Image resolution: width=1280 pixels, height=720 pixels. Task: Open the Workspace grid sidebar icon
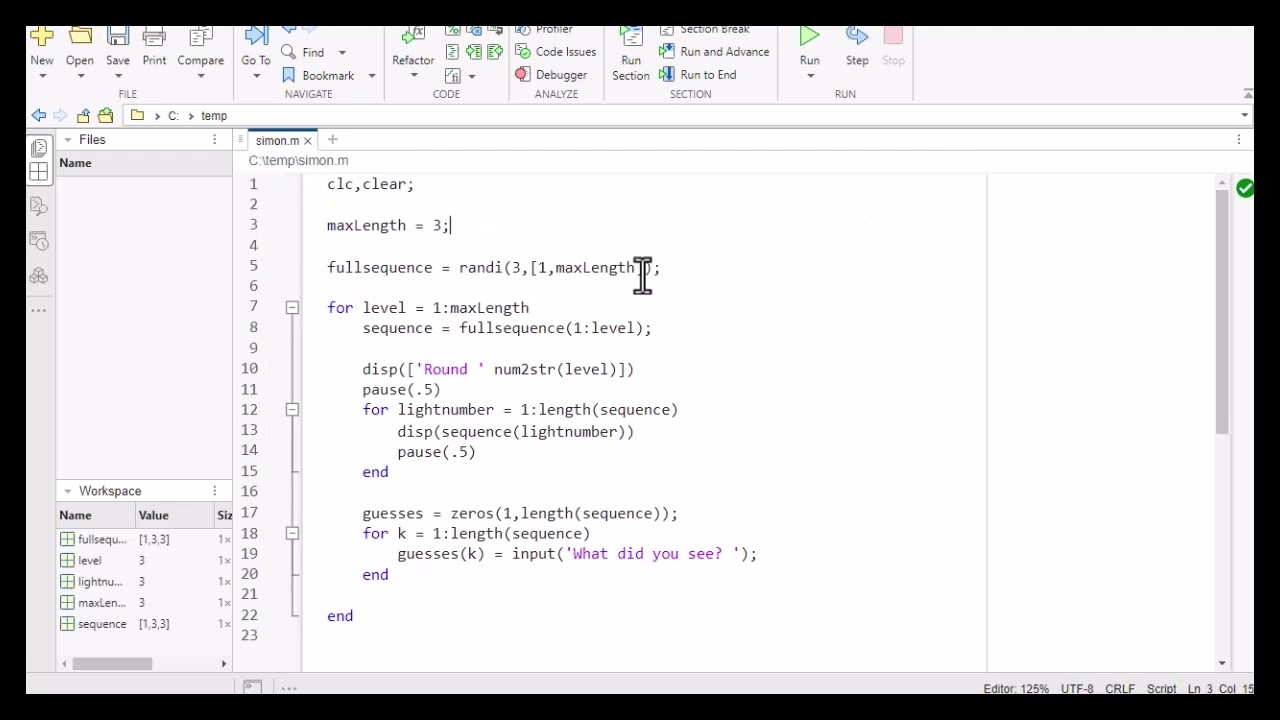pos(39,172)
